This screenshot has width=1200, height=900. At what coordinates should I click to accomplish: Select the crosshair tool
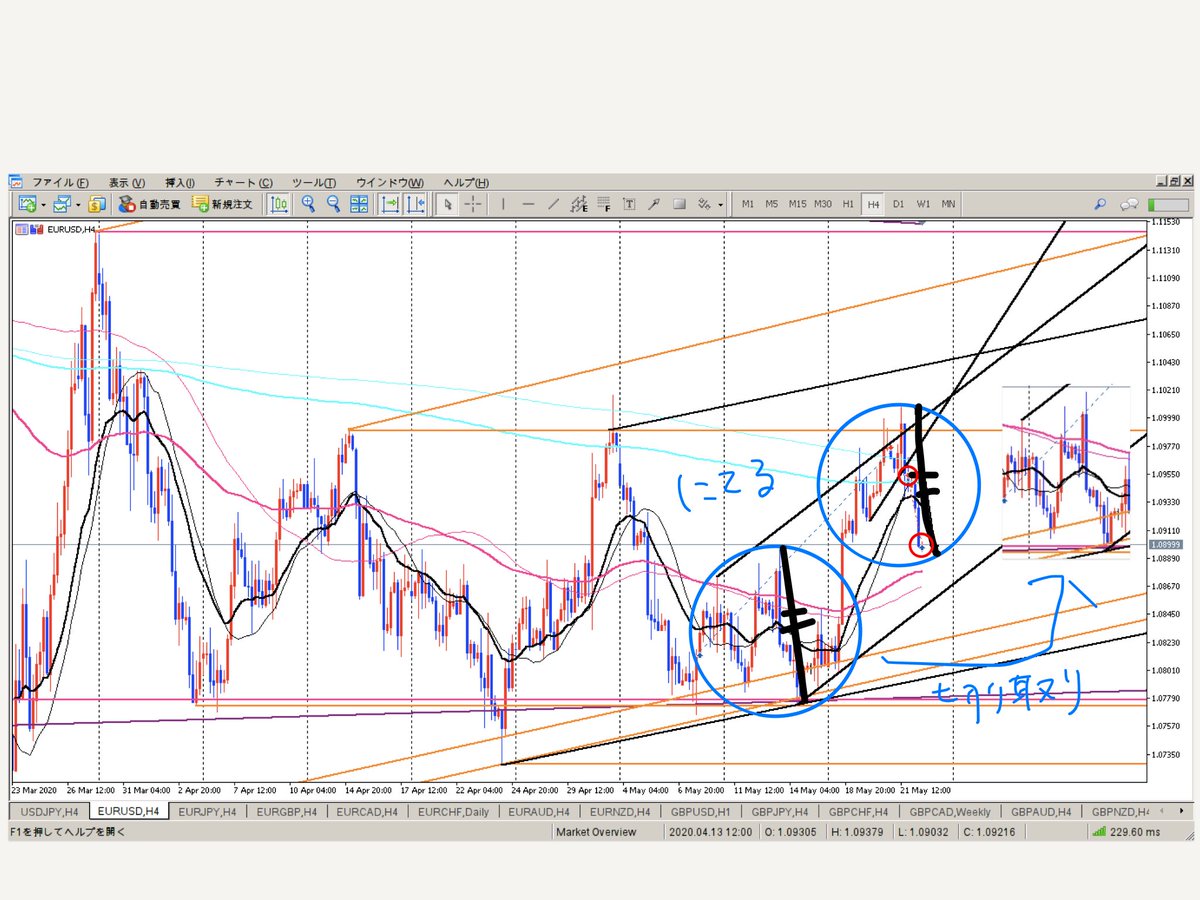[473, 204]
